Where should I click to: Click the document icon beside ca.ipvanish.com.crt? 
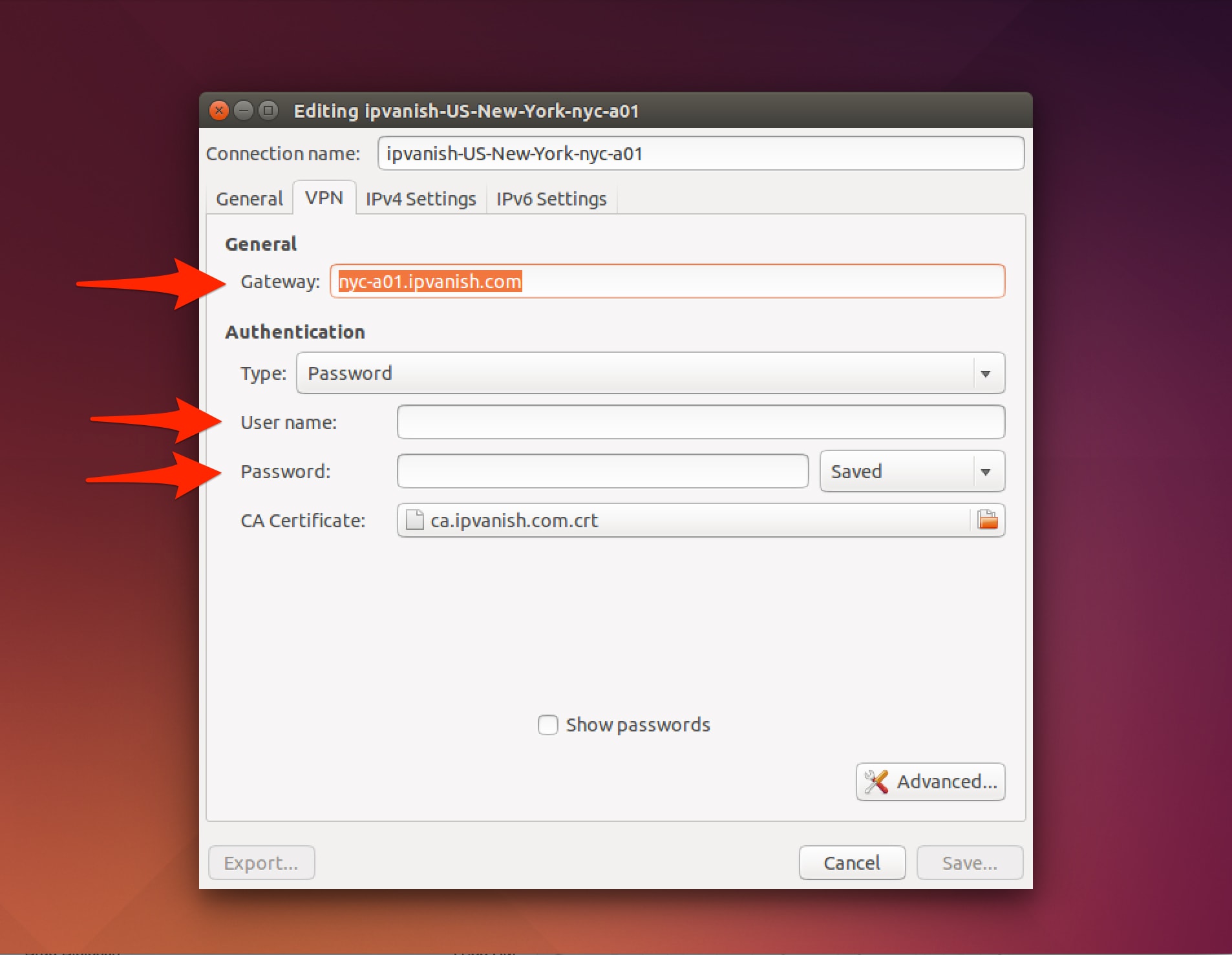(414, 520)
